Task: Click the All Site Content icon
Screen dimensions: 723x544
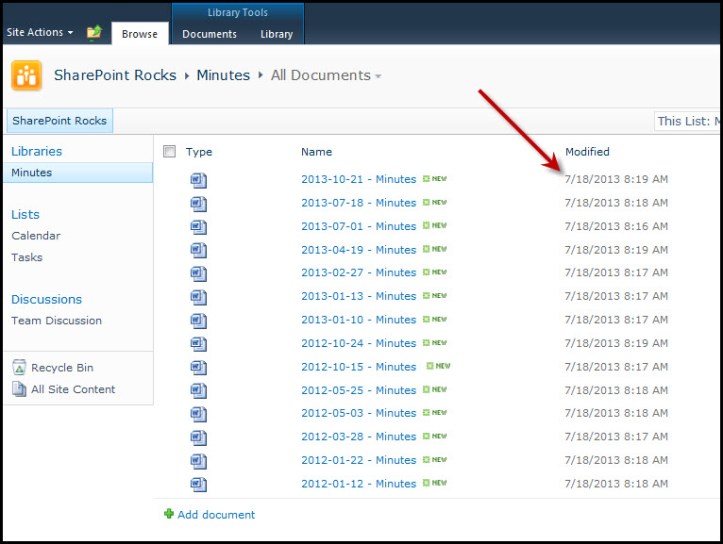Action: click(19, 389)
